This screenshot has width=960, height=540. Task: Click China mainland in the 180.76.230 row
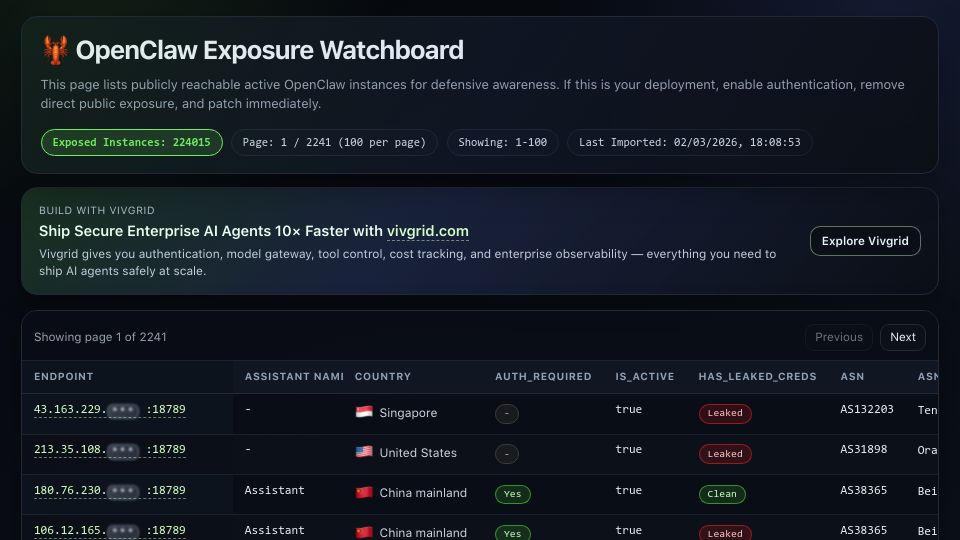point(423,493)
